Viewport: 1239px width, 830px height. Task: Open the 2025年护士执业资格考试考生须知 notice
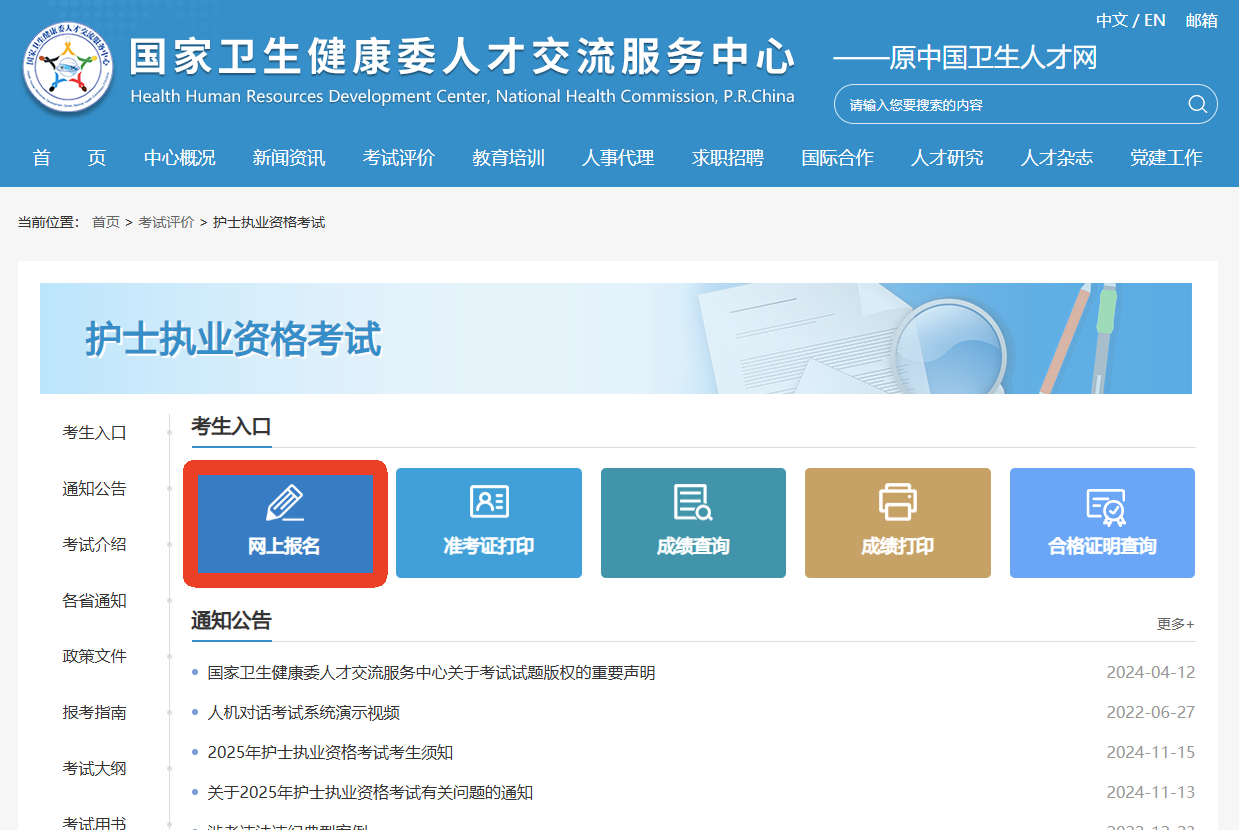pos(330,753)
